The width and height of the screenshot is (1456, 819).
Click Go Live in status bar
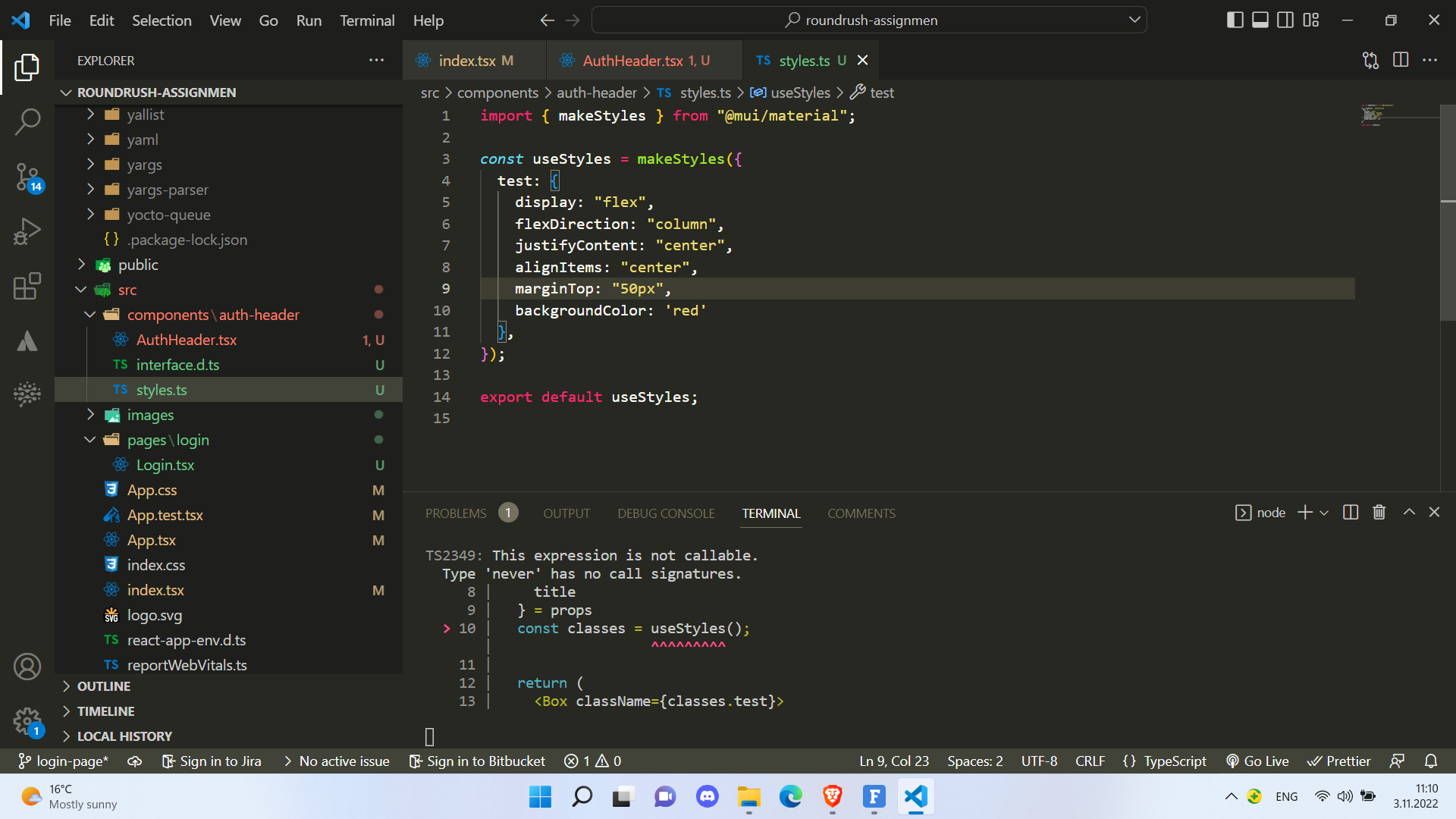click(1257, 761)
